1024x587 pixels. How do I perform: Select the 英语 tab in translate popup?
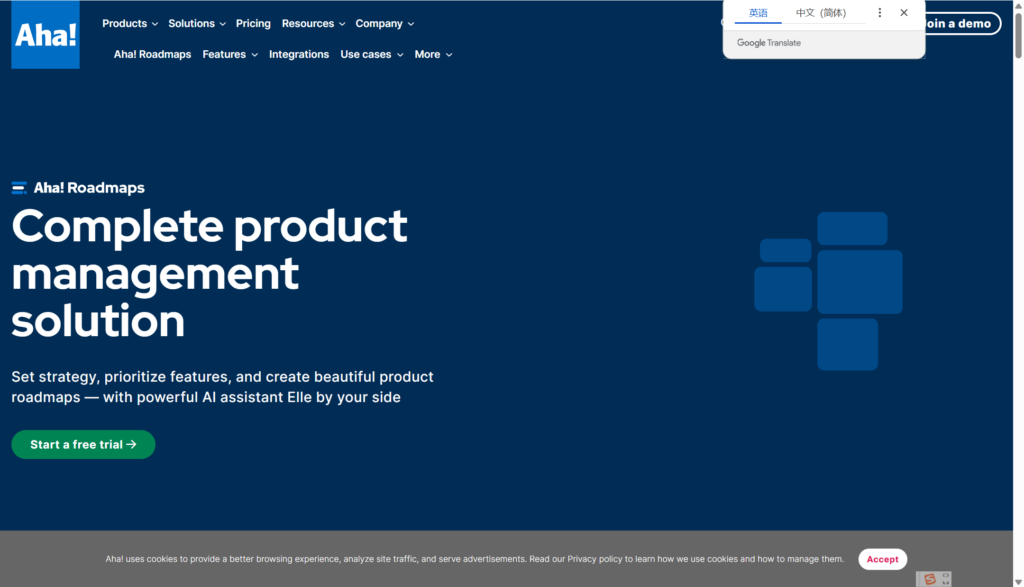[758, 13]
